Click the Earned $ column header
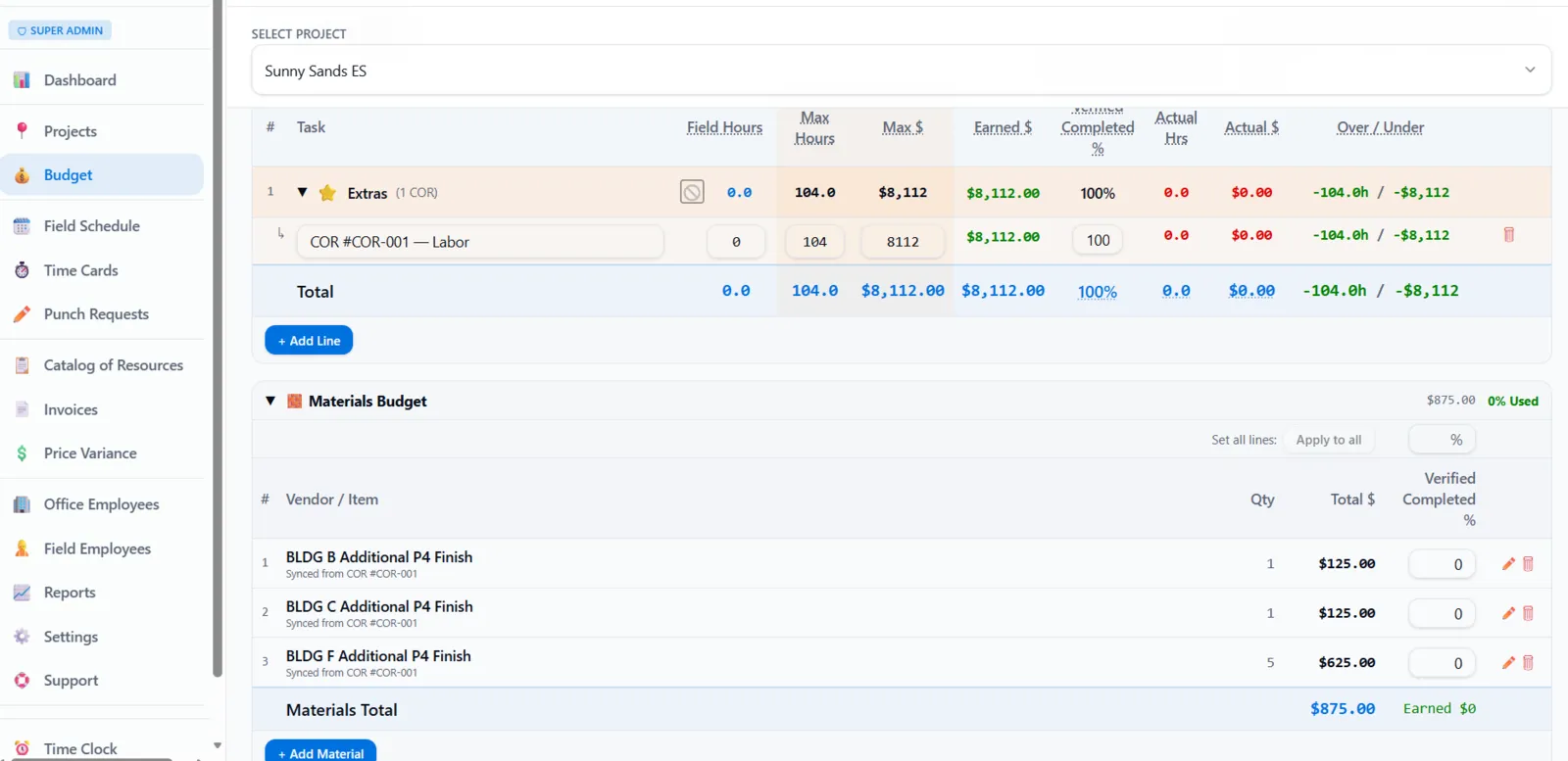The width and height of the screenshot is (1568, 761). coord(1003,127)
